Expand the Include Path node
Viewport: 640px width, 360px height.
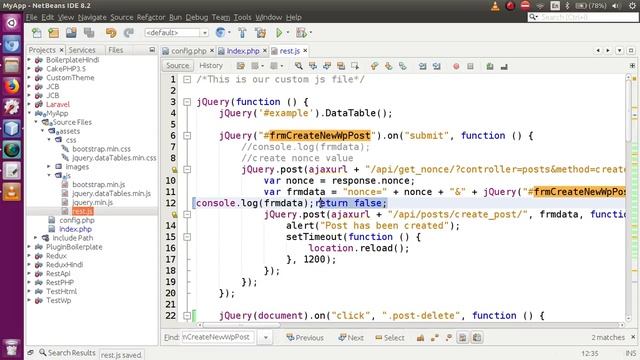tap(36, 238)
